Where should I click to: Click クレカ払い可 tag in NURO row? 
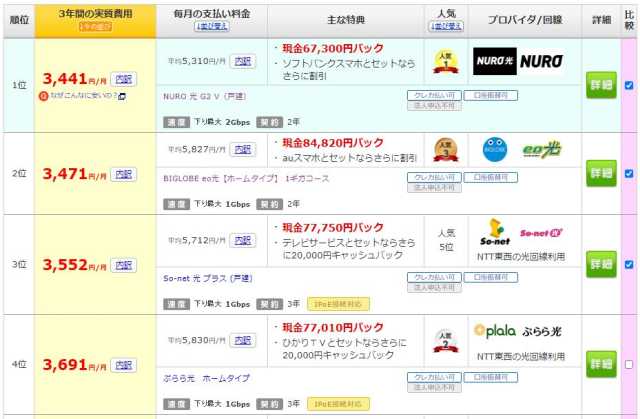tap(434, 95)
